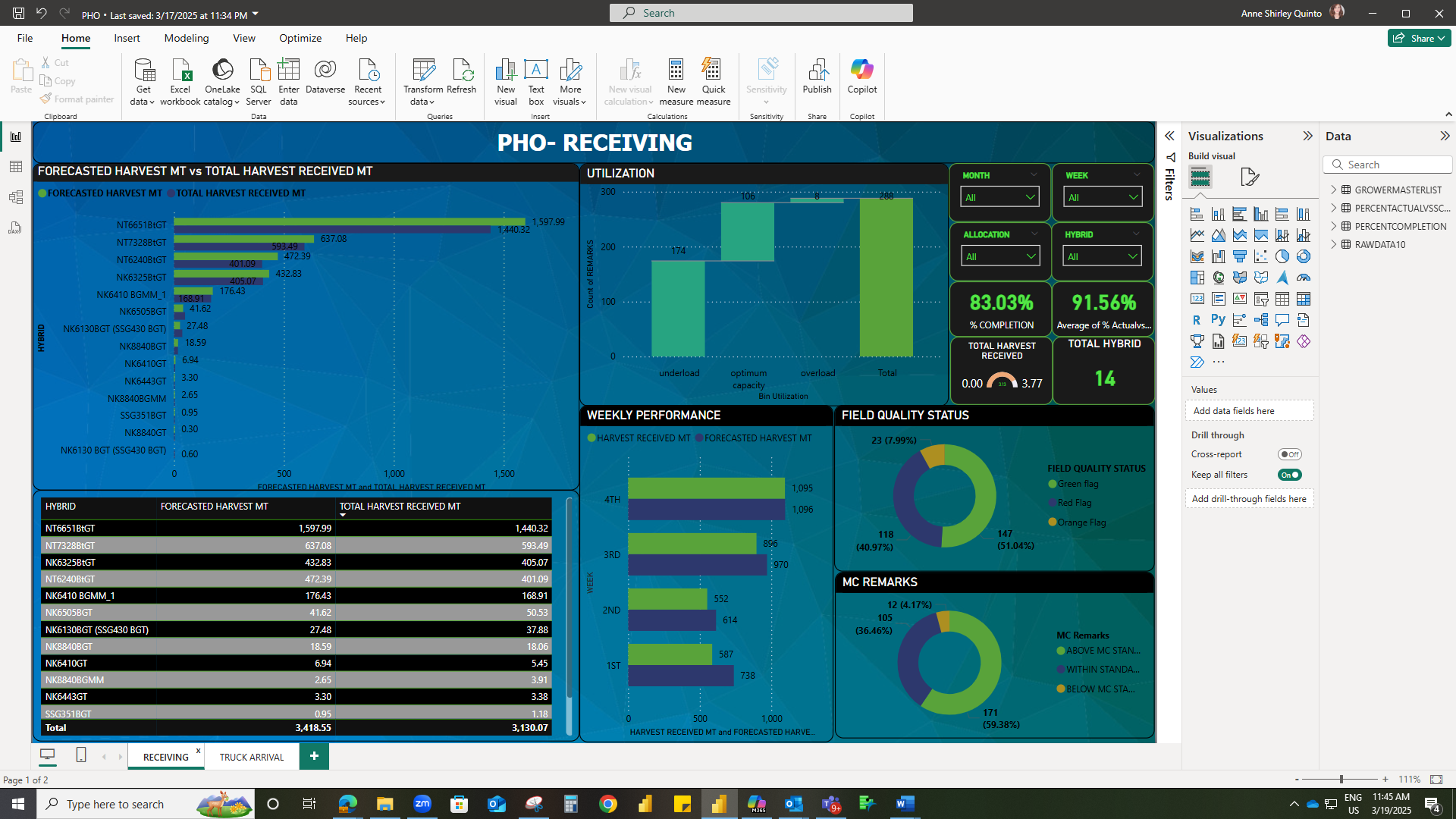1456x819 pixels.
Task: Add a new report page
Action: pos(314,756)
